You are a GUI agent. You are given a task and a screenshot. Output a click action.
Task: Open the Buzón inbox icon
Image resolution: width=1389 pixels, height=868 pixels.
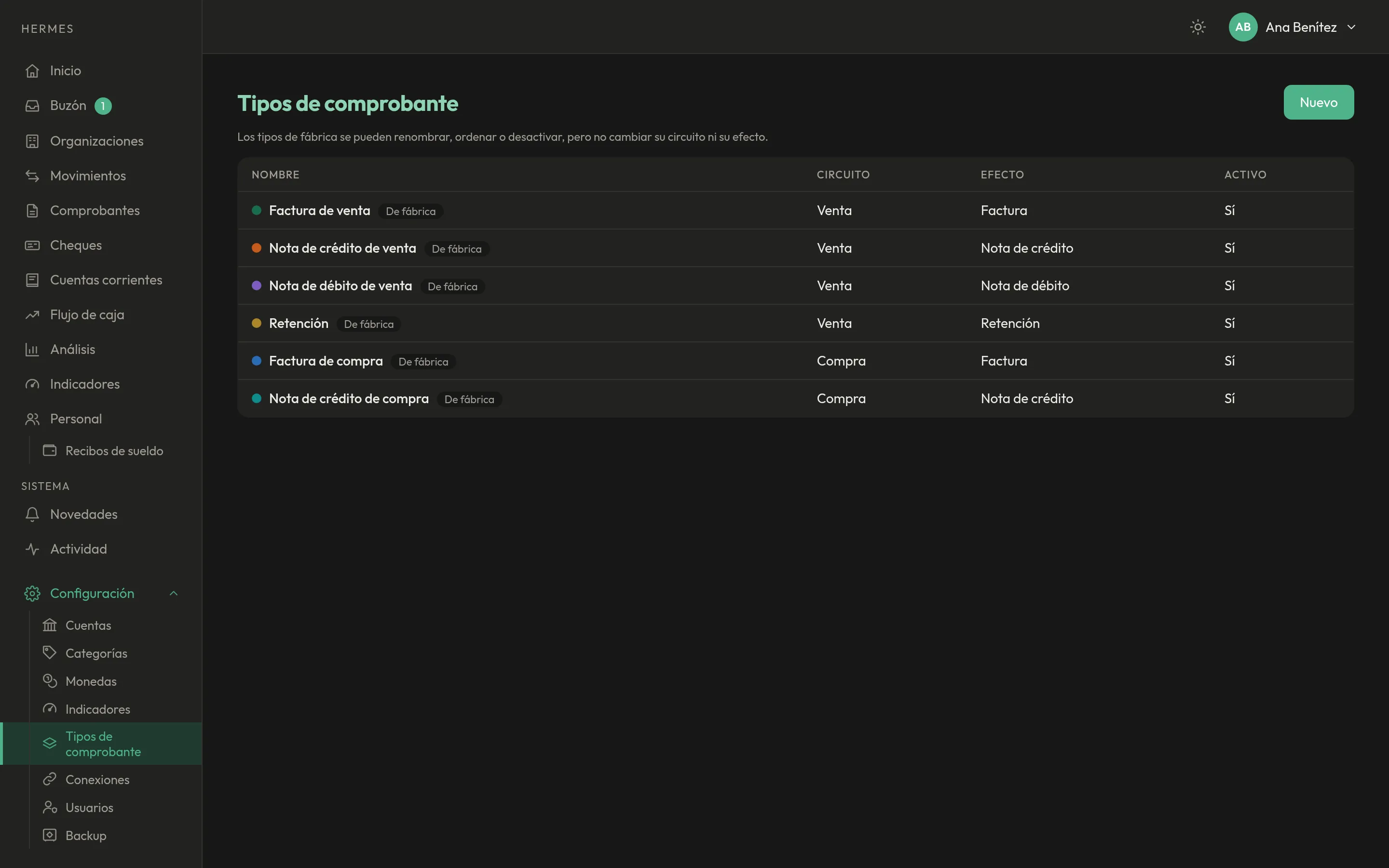(32, 106)
